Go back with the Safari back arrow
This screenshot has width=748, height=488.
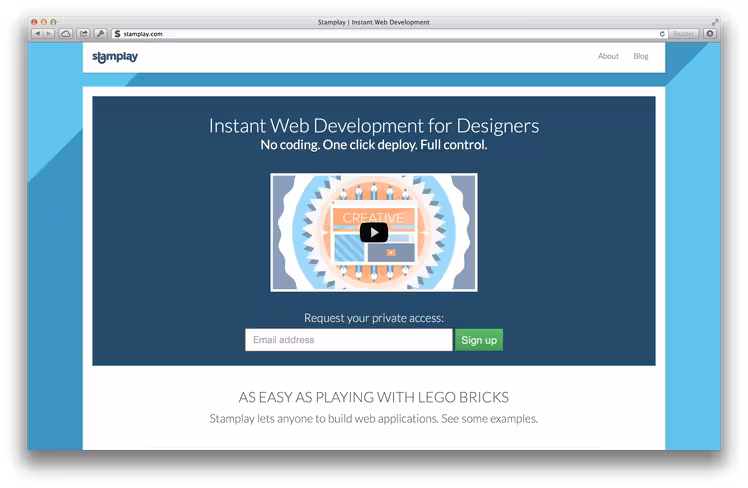pos(38,34)
